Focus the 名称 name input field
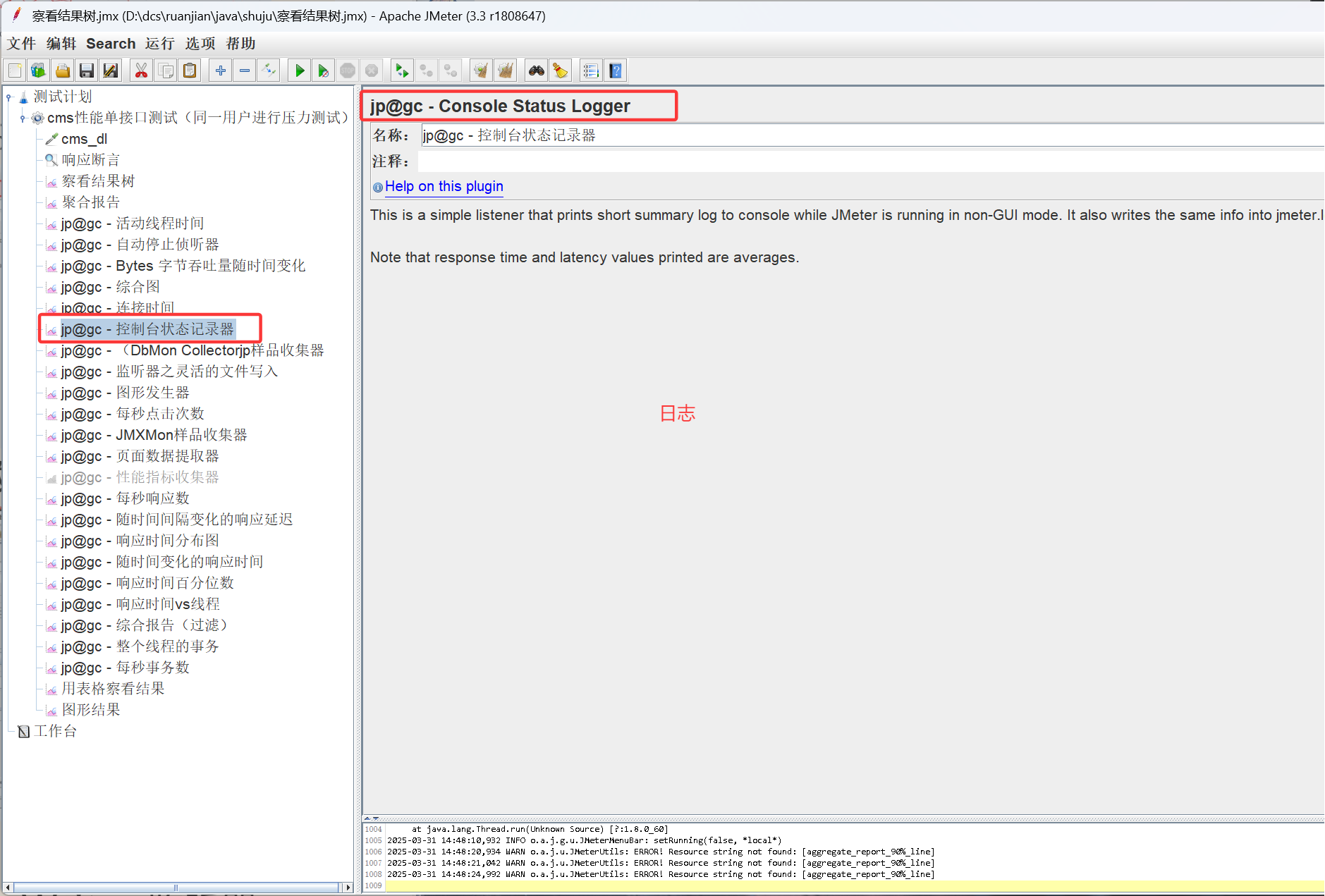 [872, 135]
